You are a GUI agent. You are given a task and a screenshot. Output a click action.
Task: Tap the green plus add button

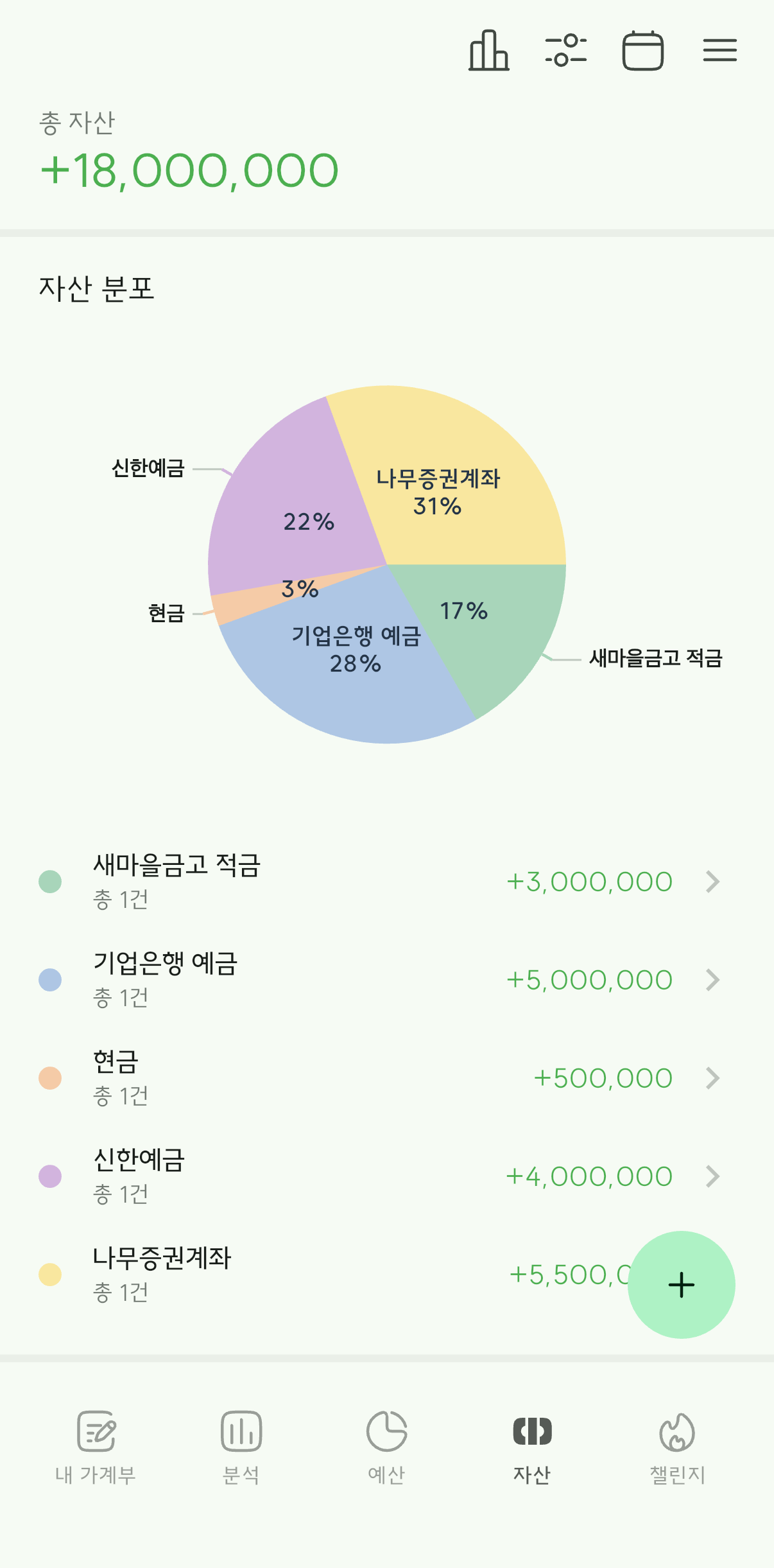pyautogui.click(x=682, y=1285)
